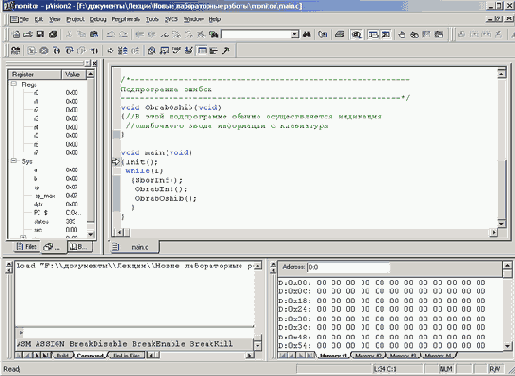Click the Step Out debug icon
Viewport: 515px width, 376px height.
click(81, 50)
